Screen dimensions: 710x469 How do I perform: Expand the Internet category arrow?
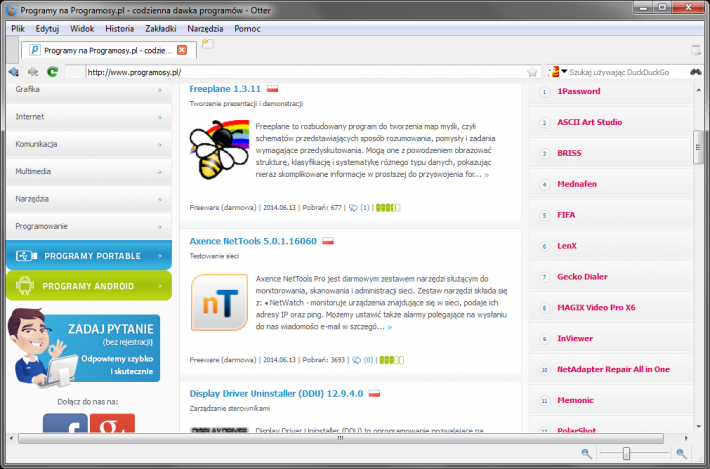(160, 117)
